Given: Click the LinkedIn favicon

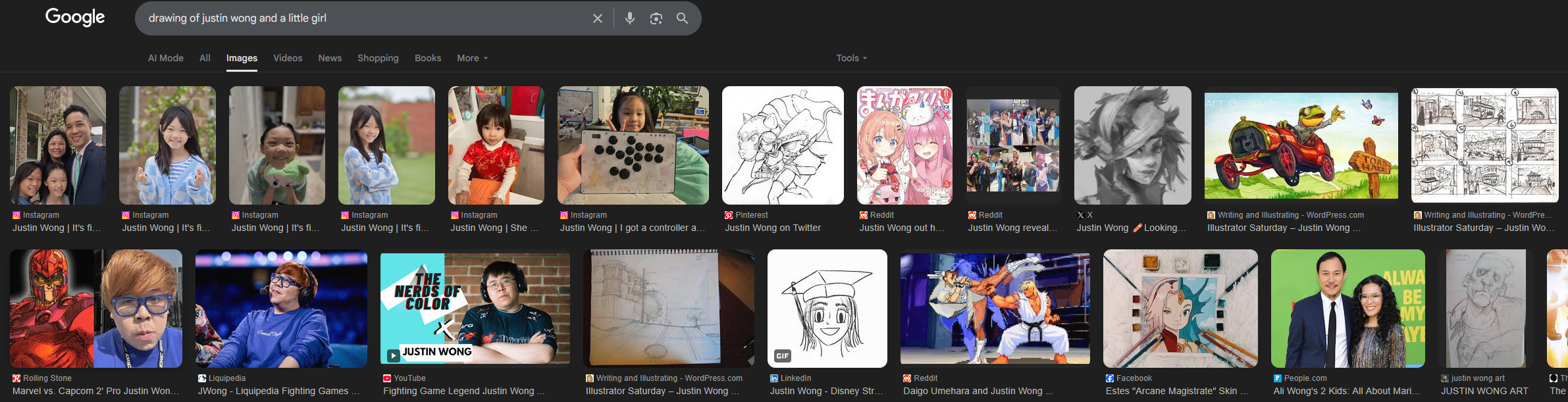Looking at the screenshot, I should point(774,378).
